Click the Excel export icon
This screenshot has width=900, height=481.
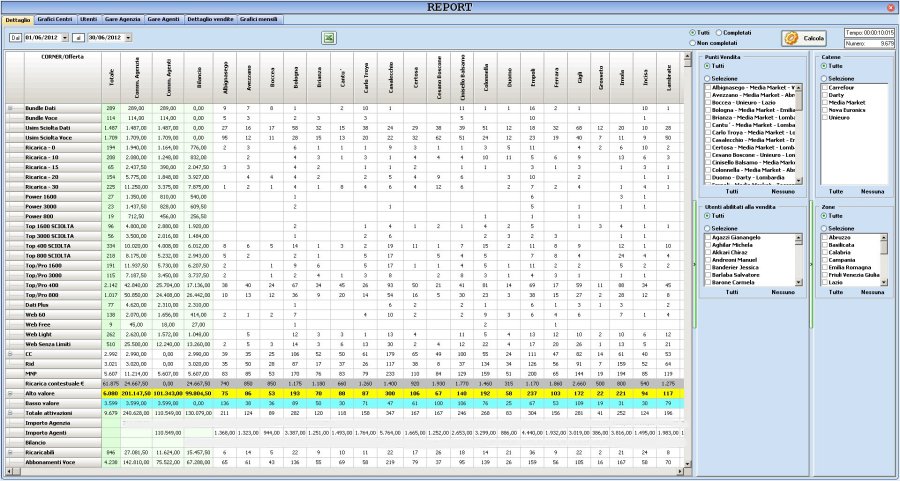tap(327, 37)
